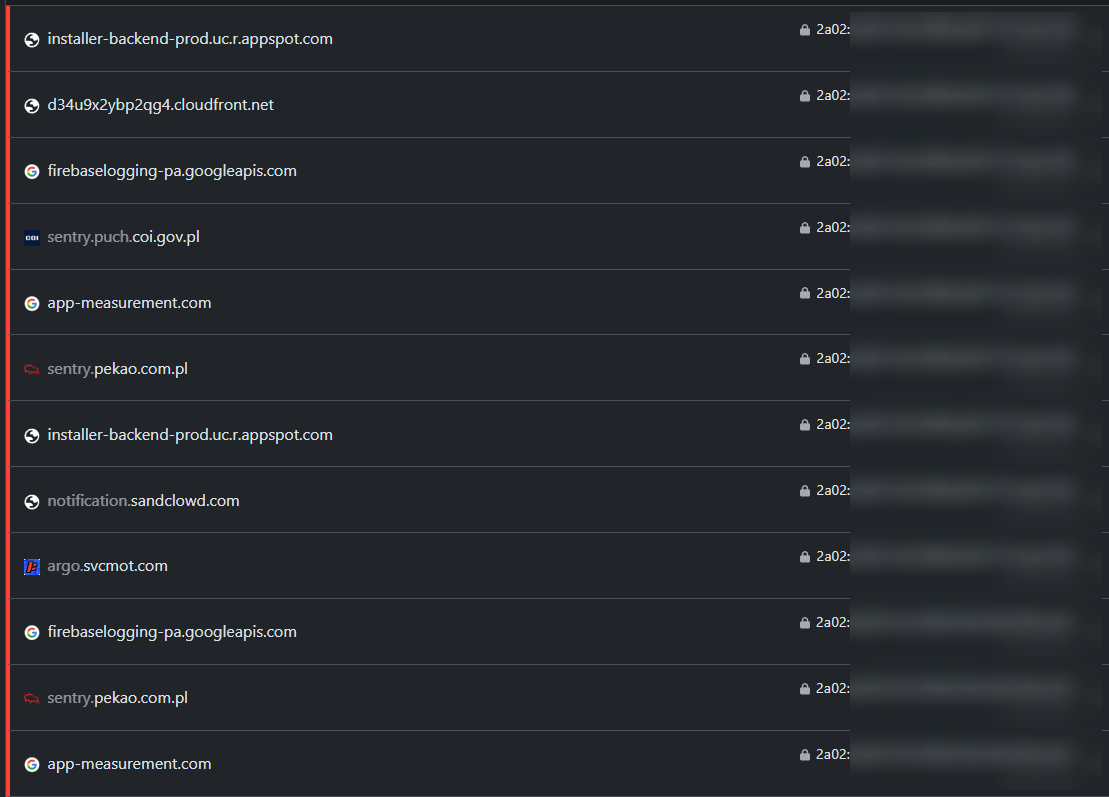Select the d34u9x2ybp2qg4.cloudfront.net domain

coord(161,105)
